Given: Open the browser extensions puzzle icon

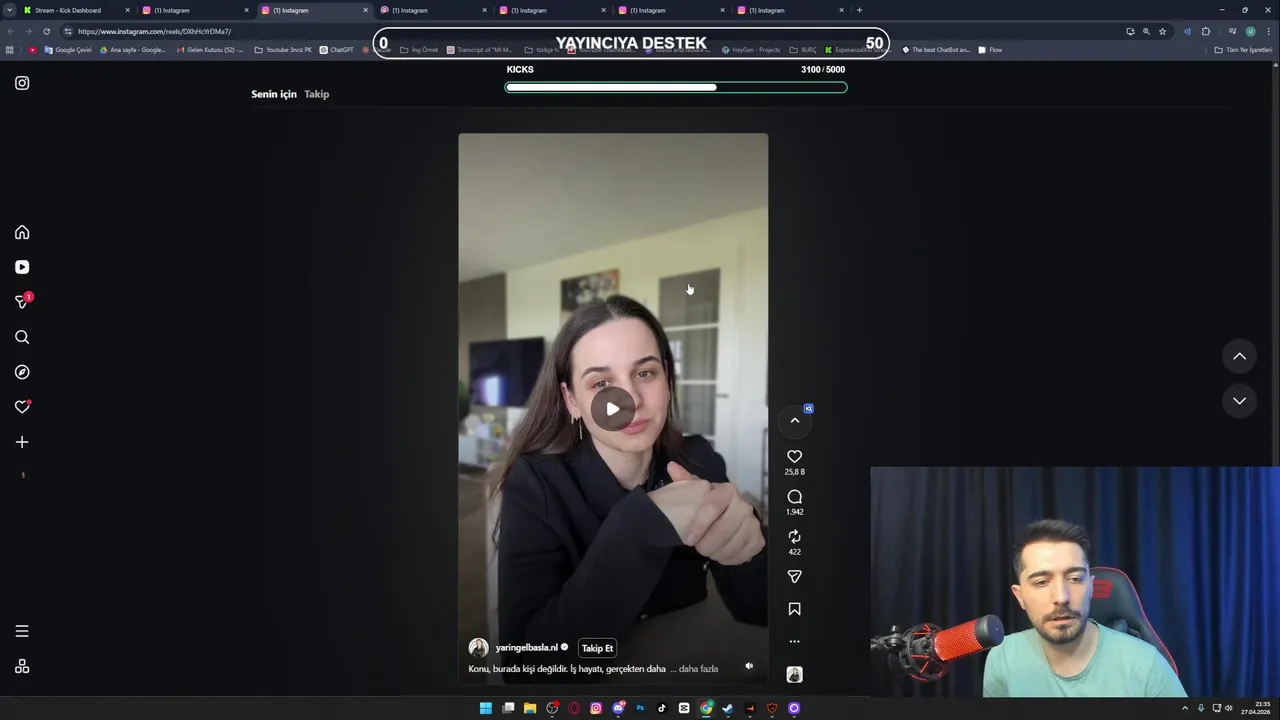Looking at the screenshot, I should [1205, 31].
